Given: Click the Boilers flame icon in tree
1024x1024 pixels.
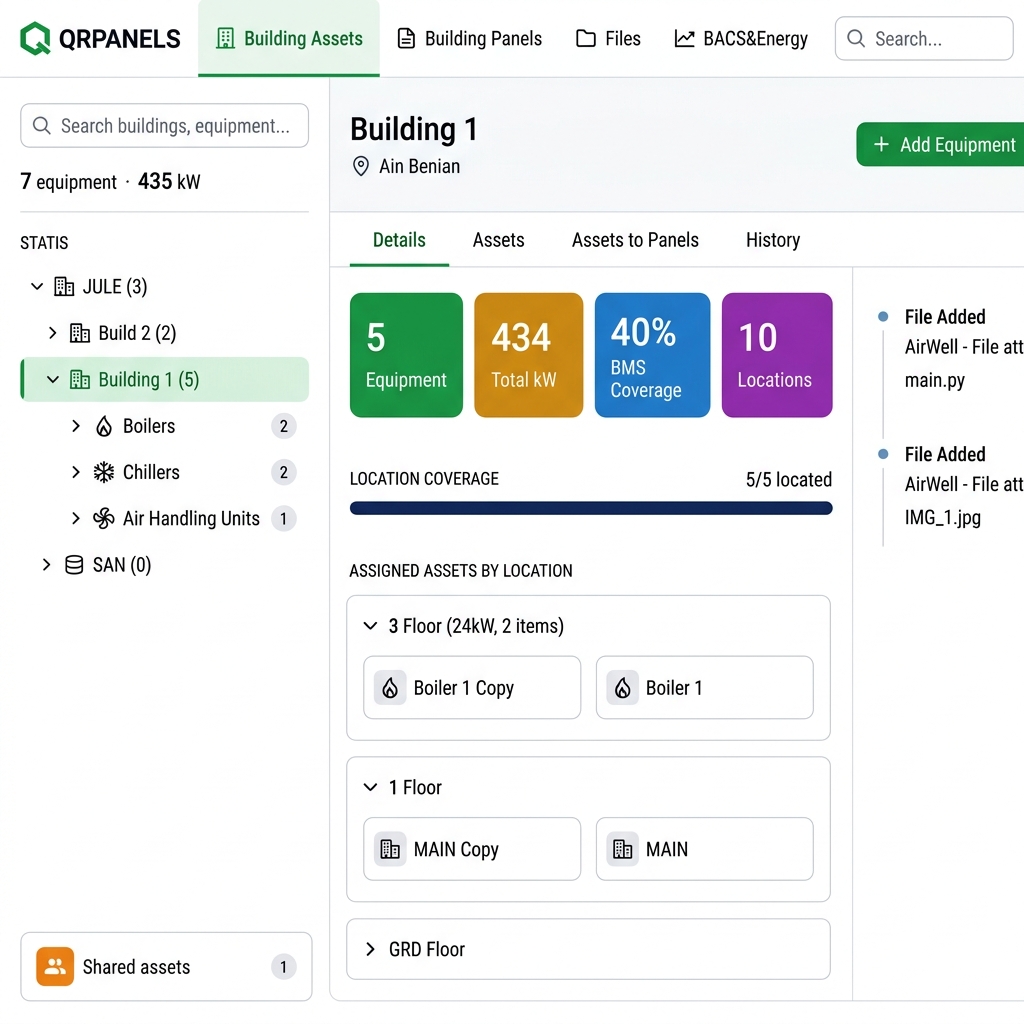Looking at the screenshot, I should point(104,426).
